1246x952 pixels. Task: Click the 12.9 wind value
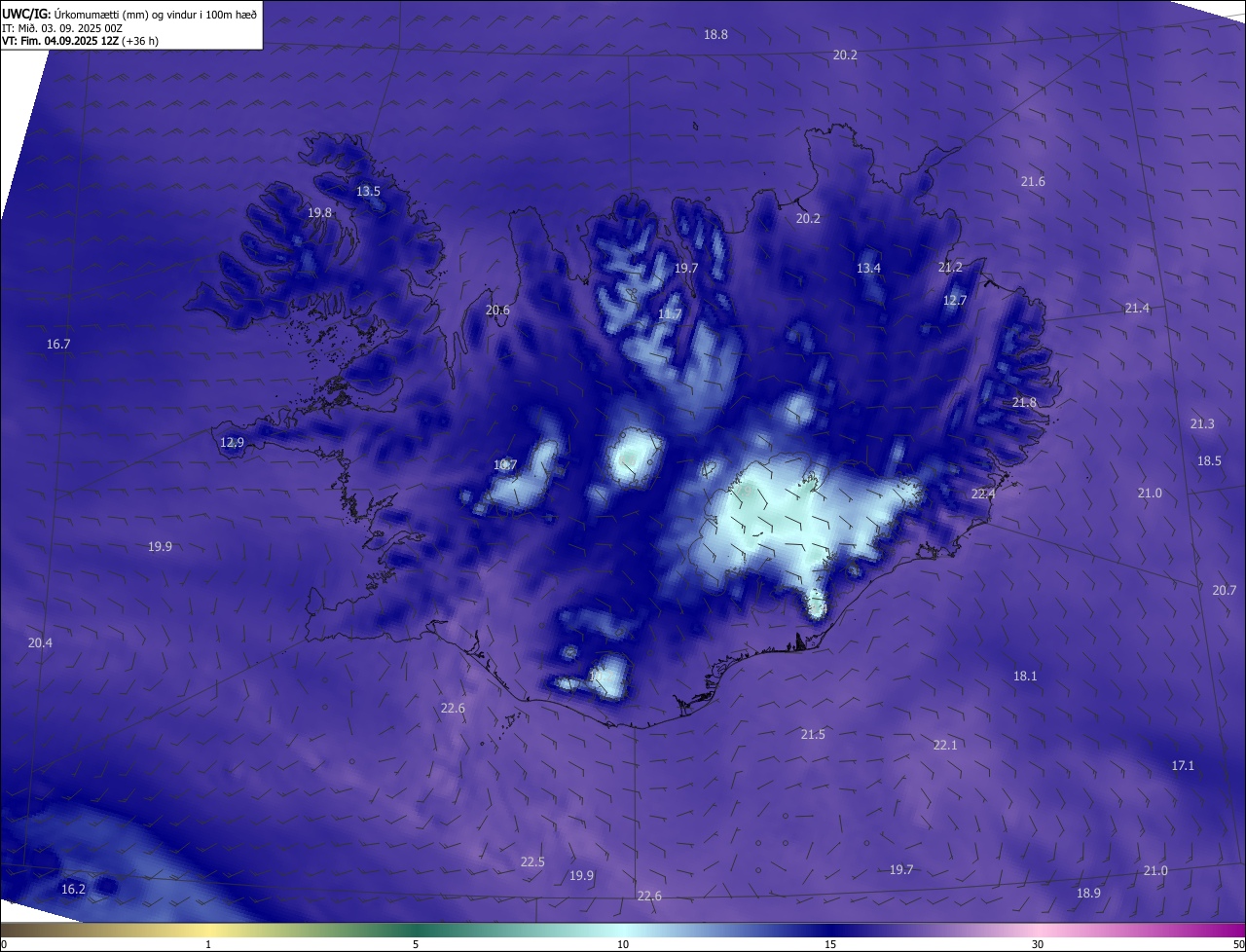pyautogui.click(x=232, y=442)
